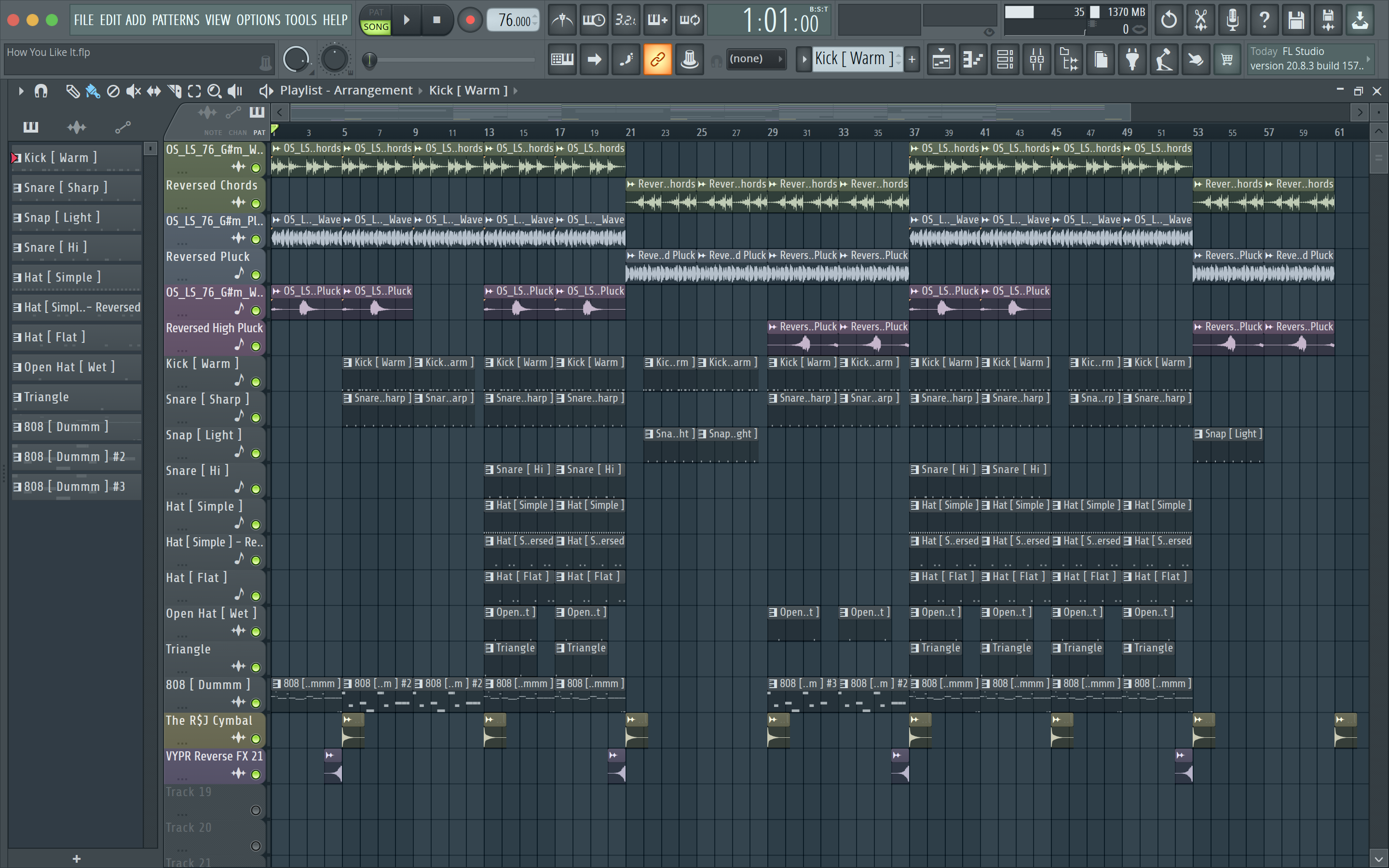Enable wait for input to start
This screenshot has height=868, width=1389.
tap(594, 20)
